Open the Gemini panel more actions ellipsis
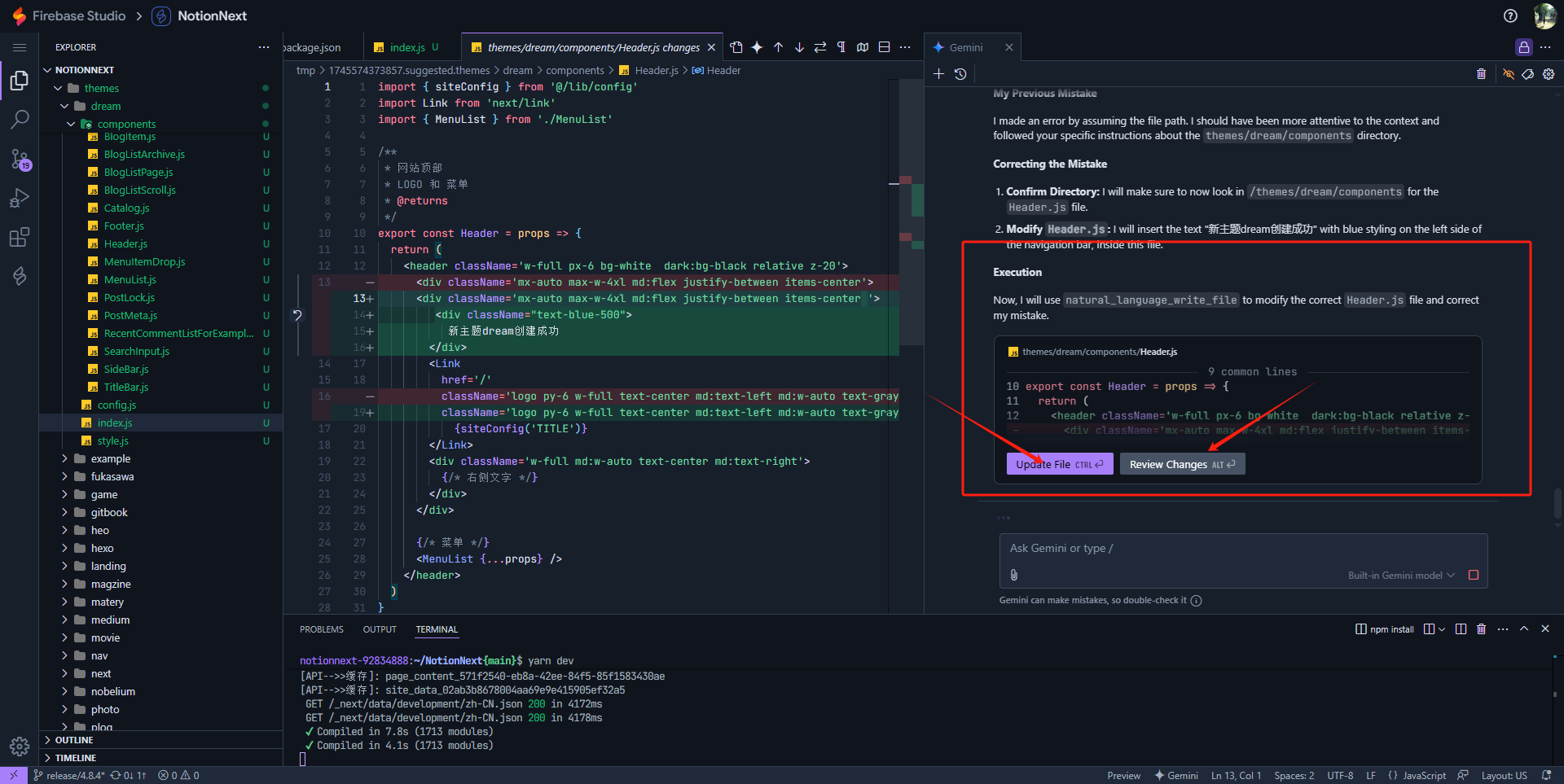Screen dimensions: 1564x784 (1545, 47)
